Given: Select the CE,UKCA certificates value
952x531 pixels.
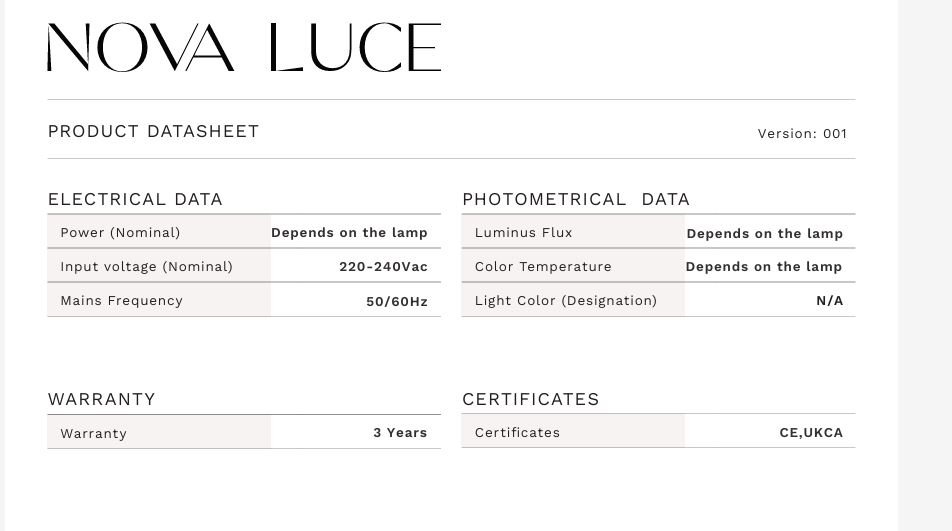Looking at the screenshot, I should (811, 433).
